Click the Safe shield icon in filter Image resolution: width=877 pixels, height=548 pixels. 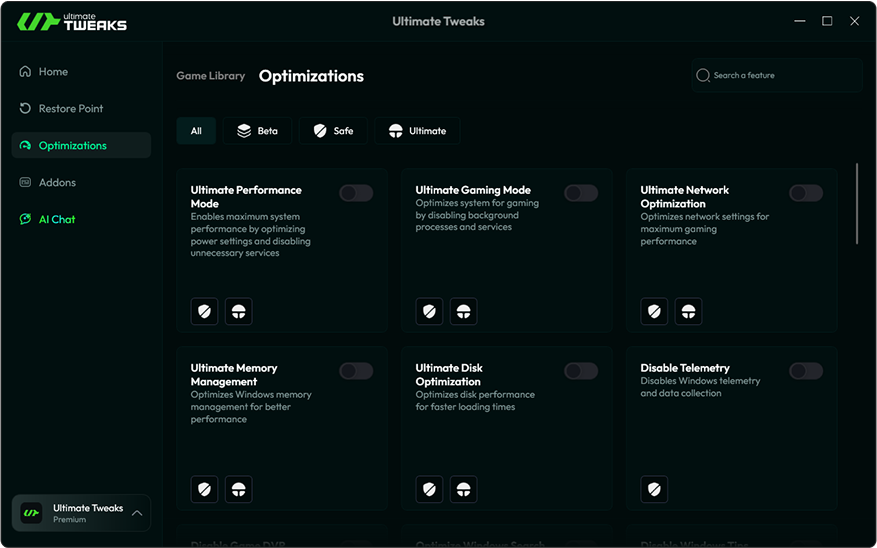coord(320,131)
